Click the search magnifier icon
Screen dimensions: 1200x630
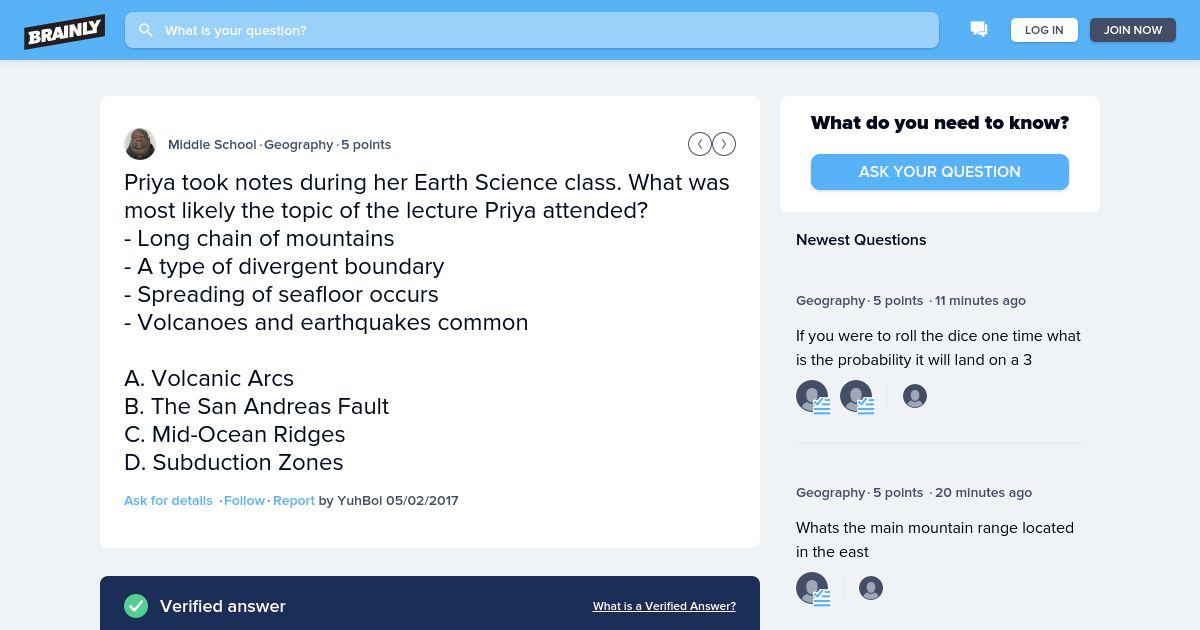pos(146,30)
